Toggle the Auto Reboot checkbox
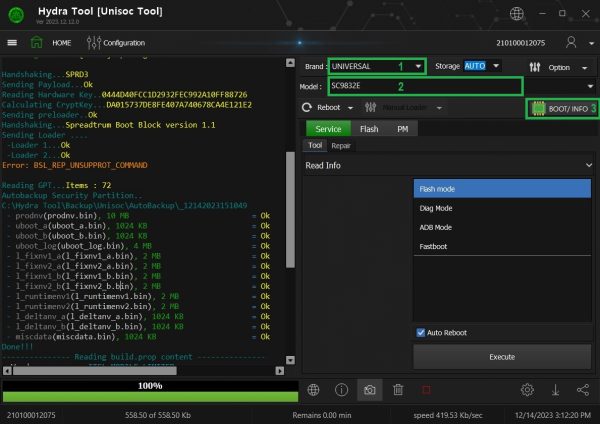Image resolution: width=600 pixels, height=424 pixels. 421,333
